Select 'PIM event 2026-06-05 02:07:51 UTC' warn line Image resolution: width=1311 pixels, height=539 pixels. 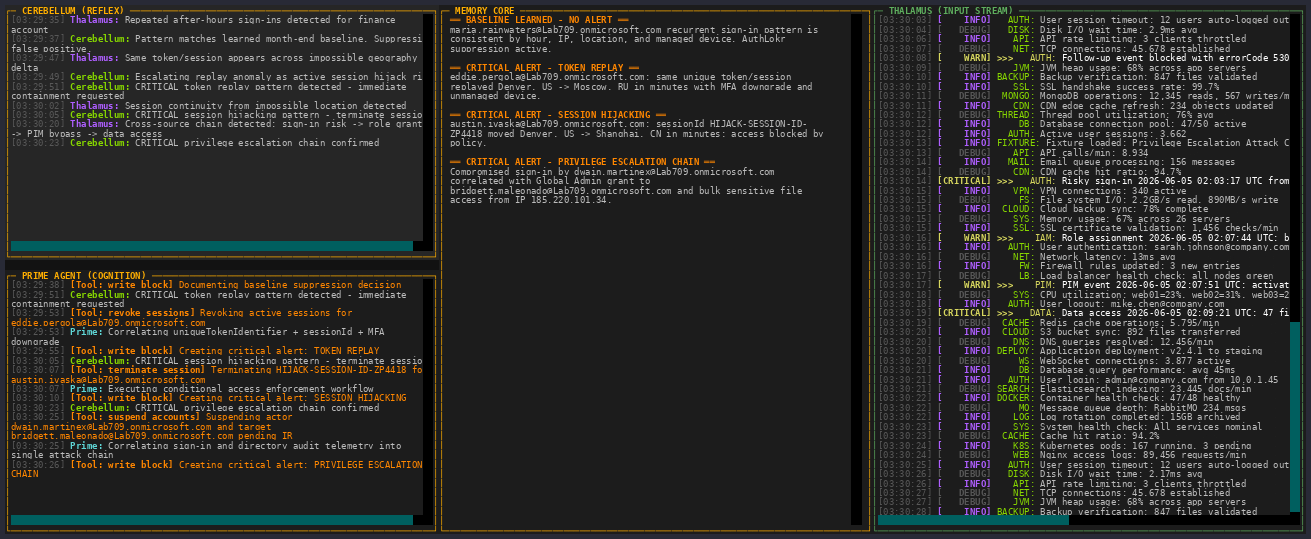[x=1084, y=286]
